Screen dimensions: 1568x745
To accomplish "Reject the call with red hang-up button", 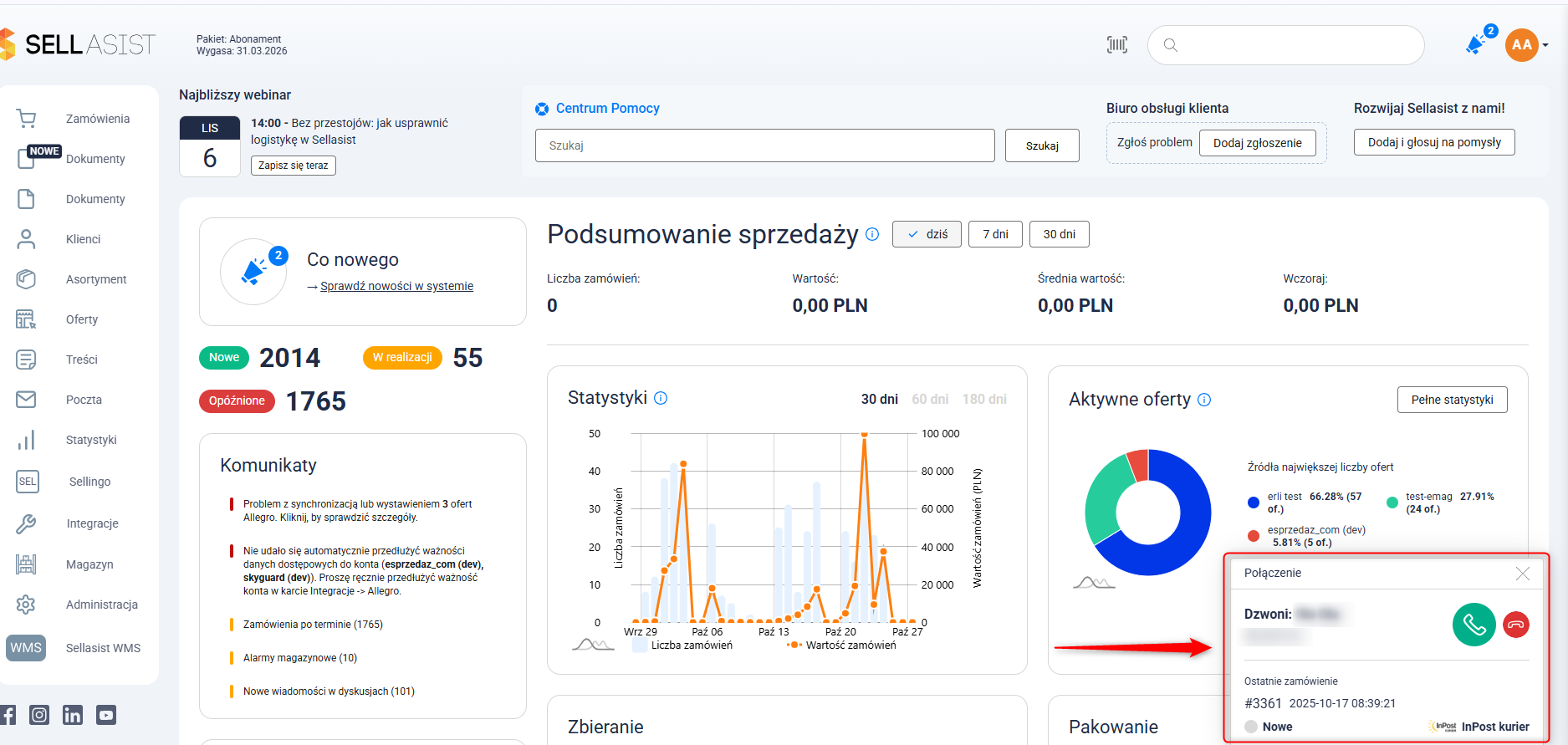I will pyautogui.click(x=1515, y=625).
